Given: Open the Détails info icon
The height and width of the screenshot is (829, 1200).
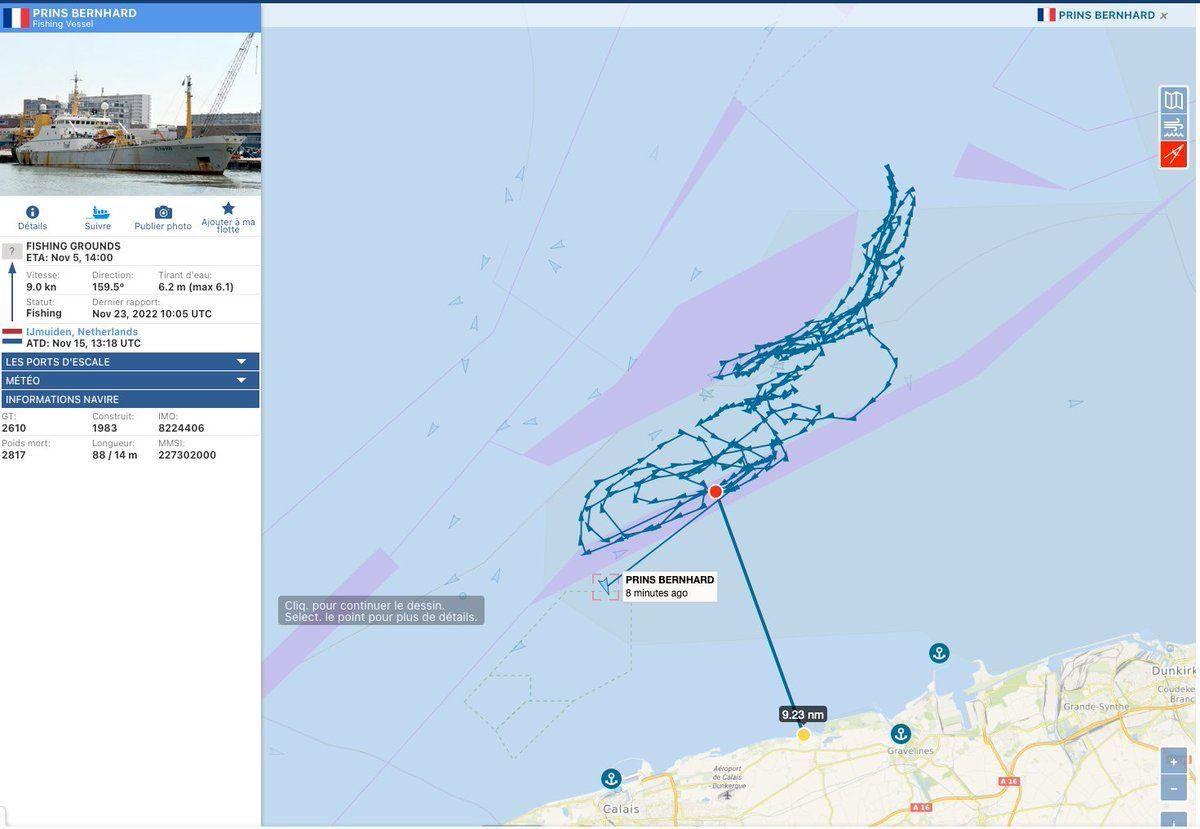Looking at the screenshot, I should coord(32,212).
